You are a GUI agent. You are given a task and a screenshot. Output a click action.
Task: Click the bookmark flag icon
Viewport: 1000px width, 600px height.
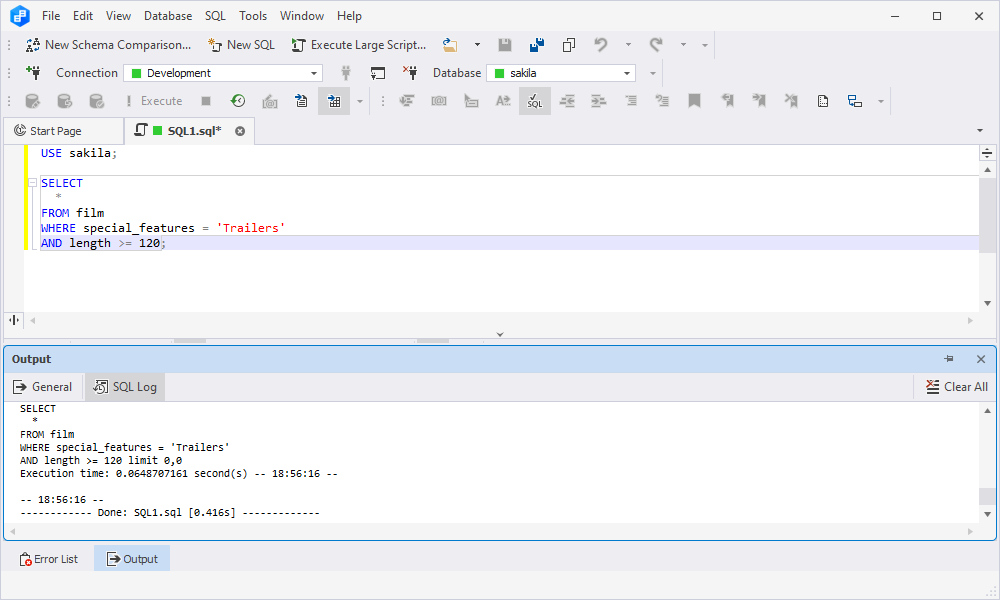coord(695,101)
